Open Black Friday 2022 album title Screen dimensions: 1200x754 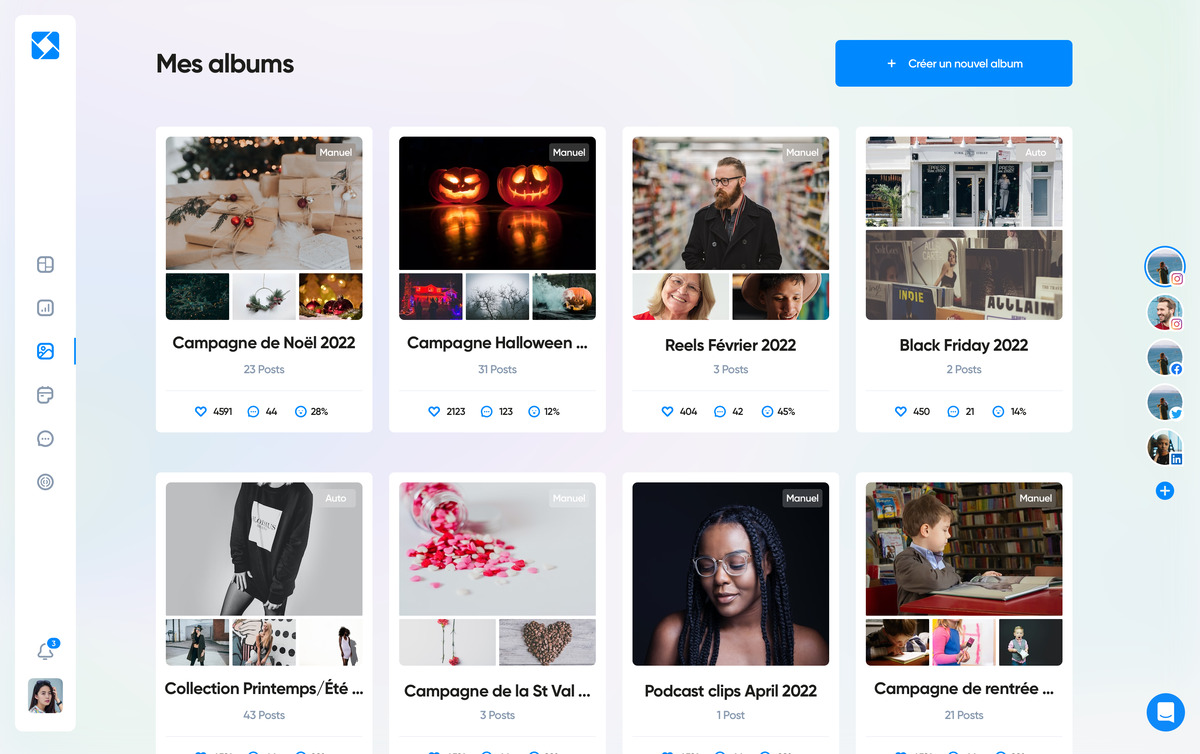click(964, 345)
